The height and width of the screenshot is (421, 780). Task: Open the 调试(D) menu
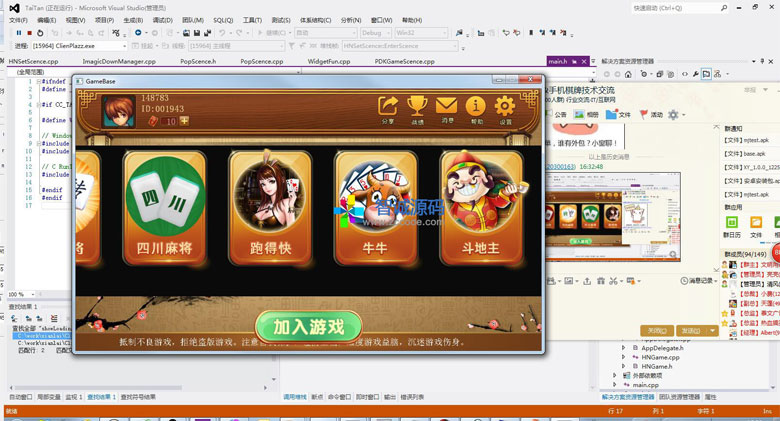(x=163, y=19)
